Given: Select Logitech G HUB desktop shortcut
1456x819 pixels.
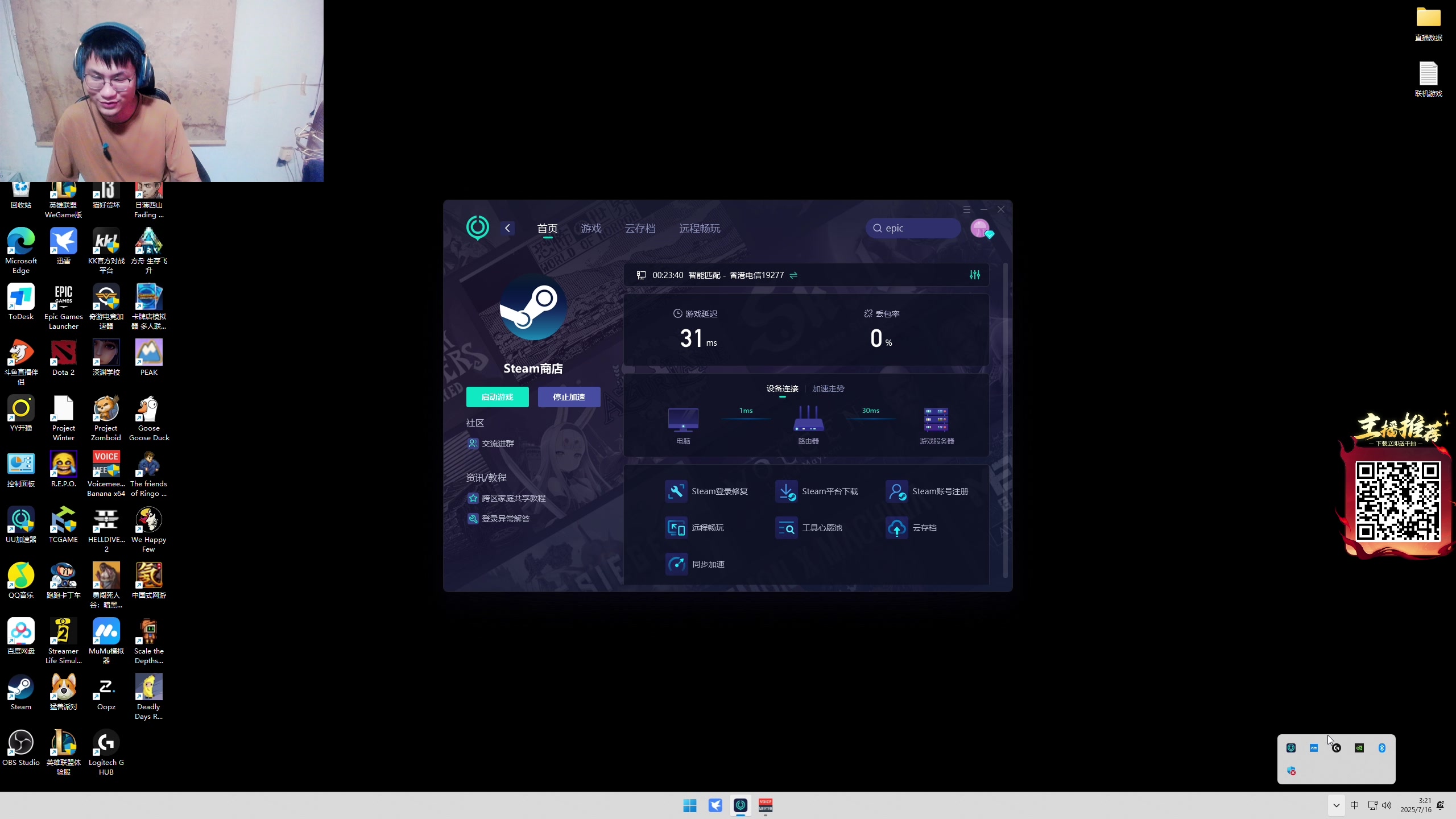Looking at the screenshot, I should click(x=106, y=753).
